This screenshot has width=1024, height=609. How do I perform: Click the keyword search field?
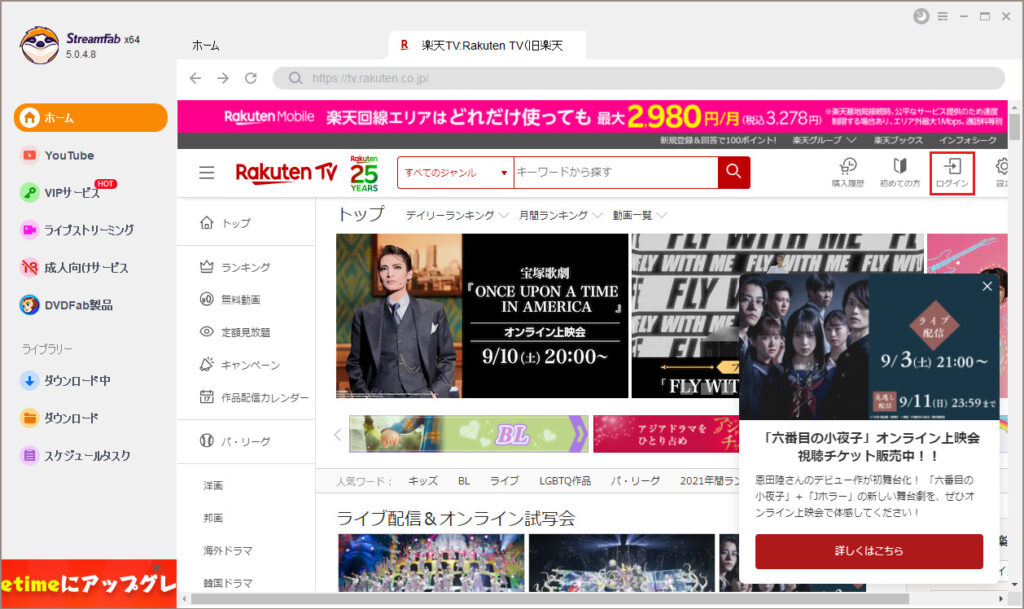616,172
